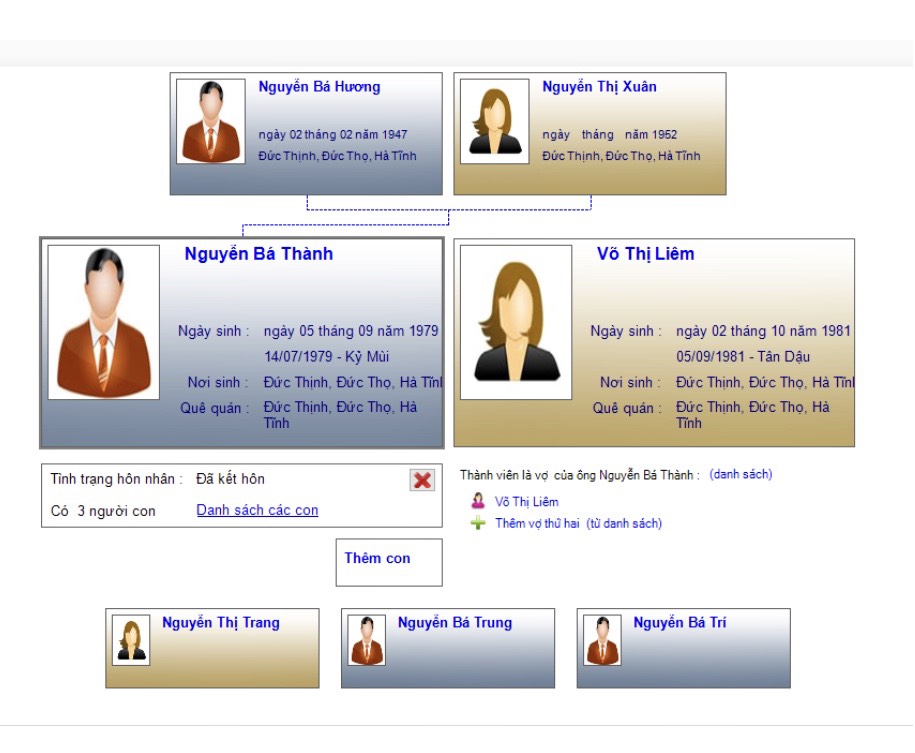
Task: Click the 'Đã kết hôn' marital status value
Action: [230, 479]
